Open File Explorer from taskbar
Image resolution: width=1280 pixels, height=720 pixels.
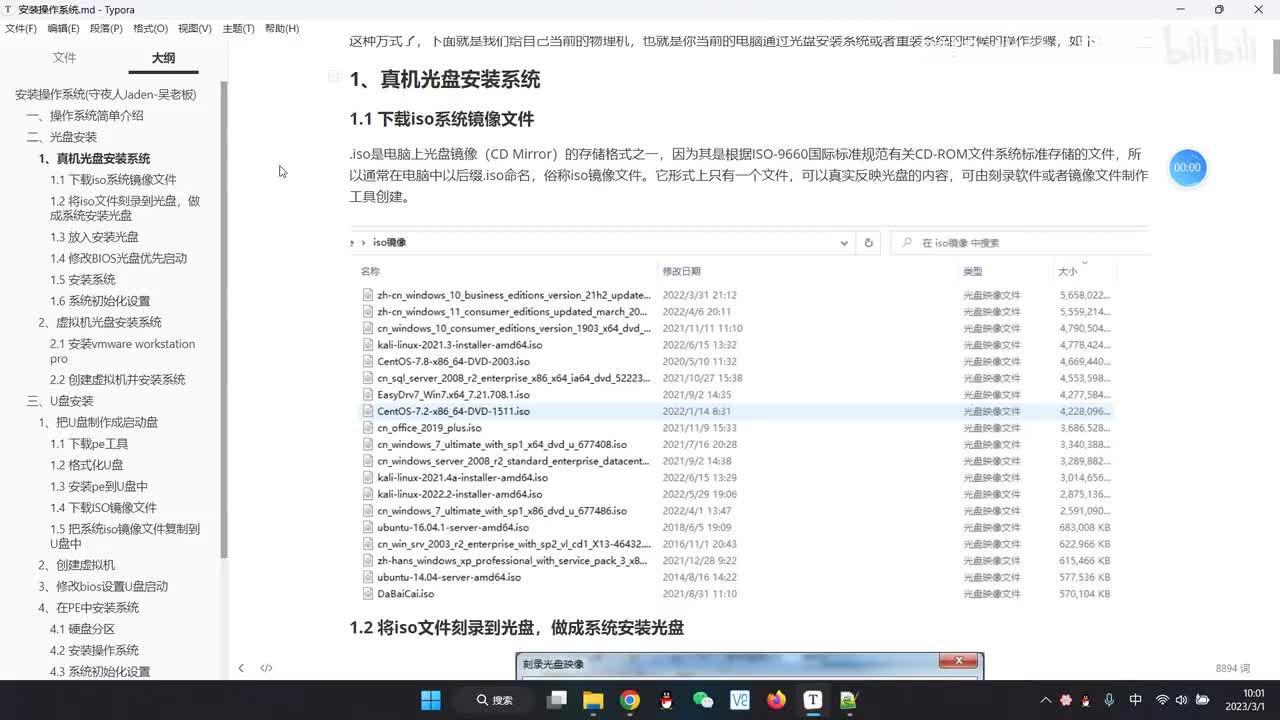(593, 700)
